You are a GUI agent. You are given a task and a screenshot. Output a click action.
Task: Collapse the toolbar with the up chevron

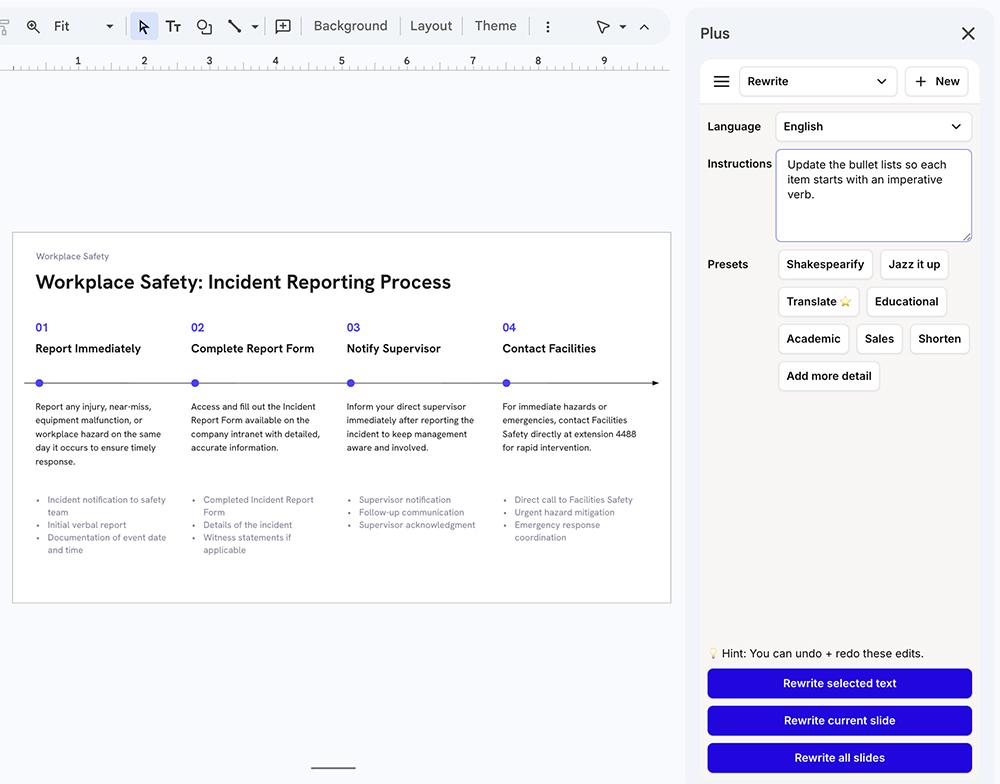click(x=644, y=27)
